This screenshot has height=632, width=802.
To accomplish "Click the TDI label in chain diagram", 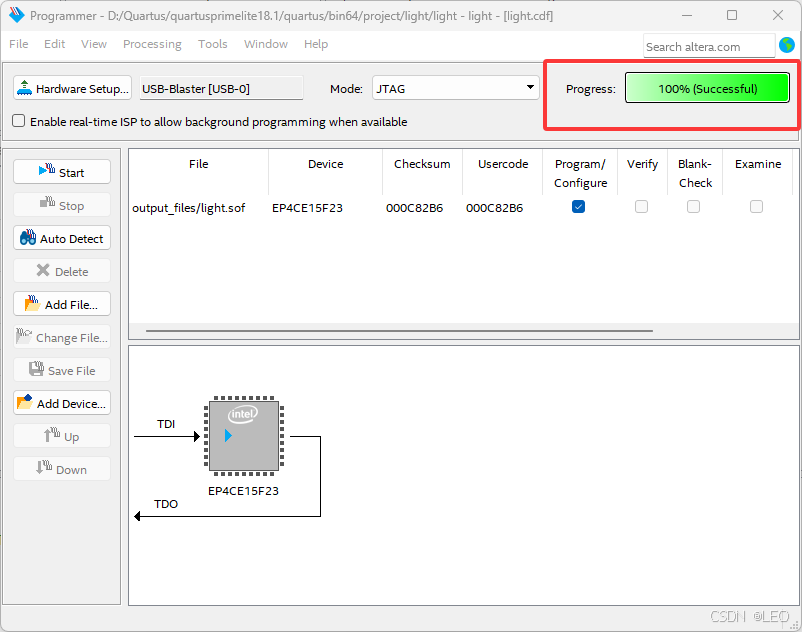I will [x=166, y=424].
